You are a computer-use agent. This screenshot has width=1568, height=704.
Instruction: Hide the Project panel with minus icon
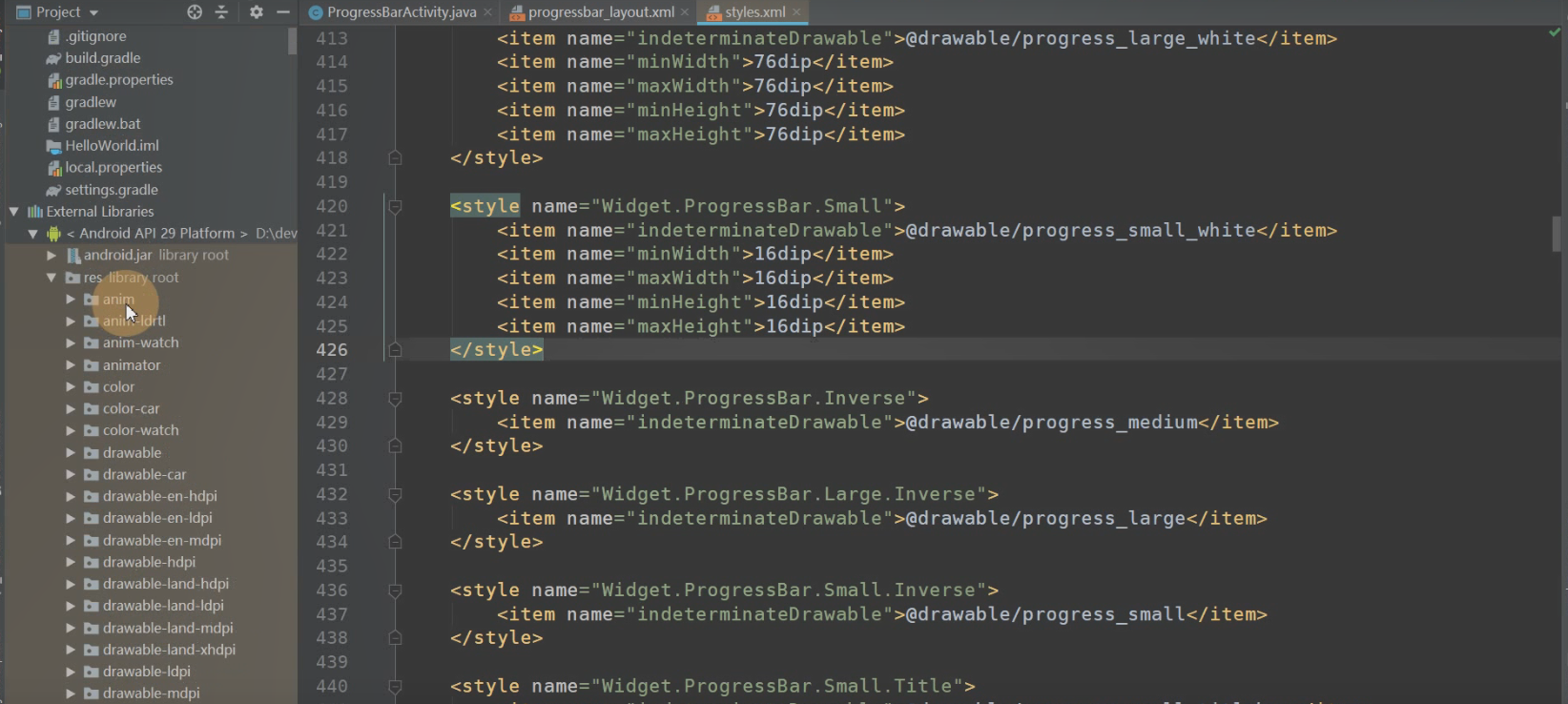coord(282,12)
